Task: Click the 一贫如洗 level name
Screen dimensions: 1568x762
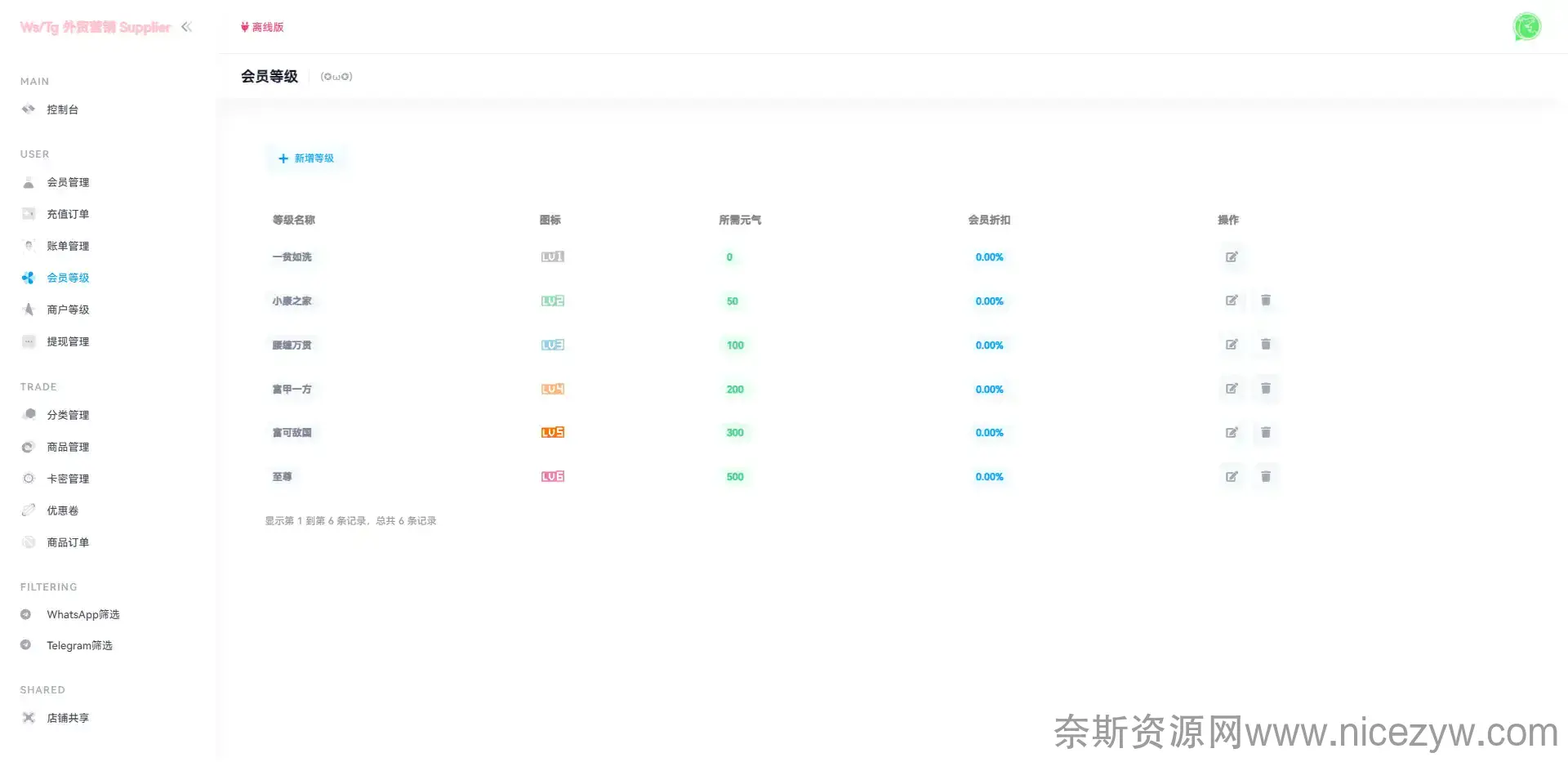Action: coord(292,256)
